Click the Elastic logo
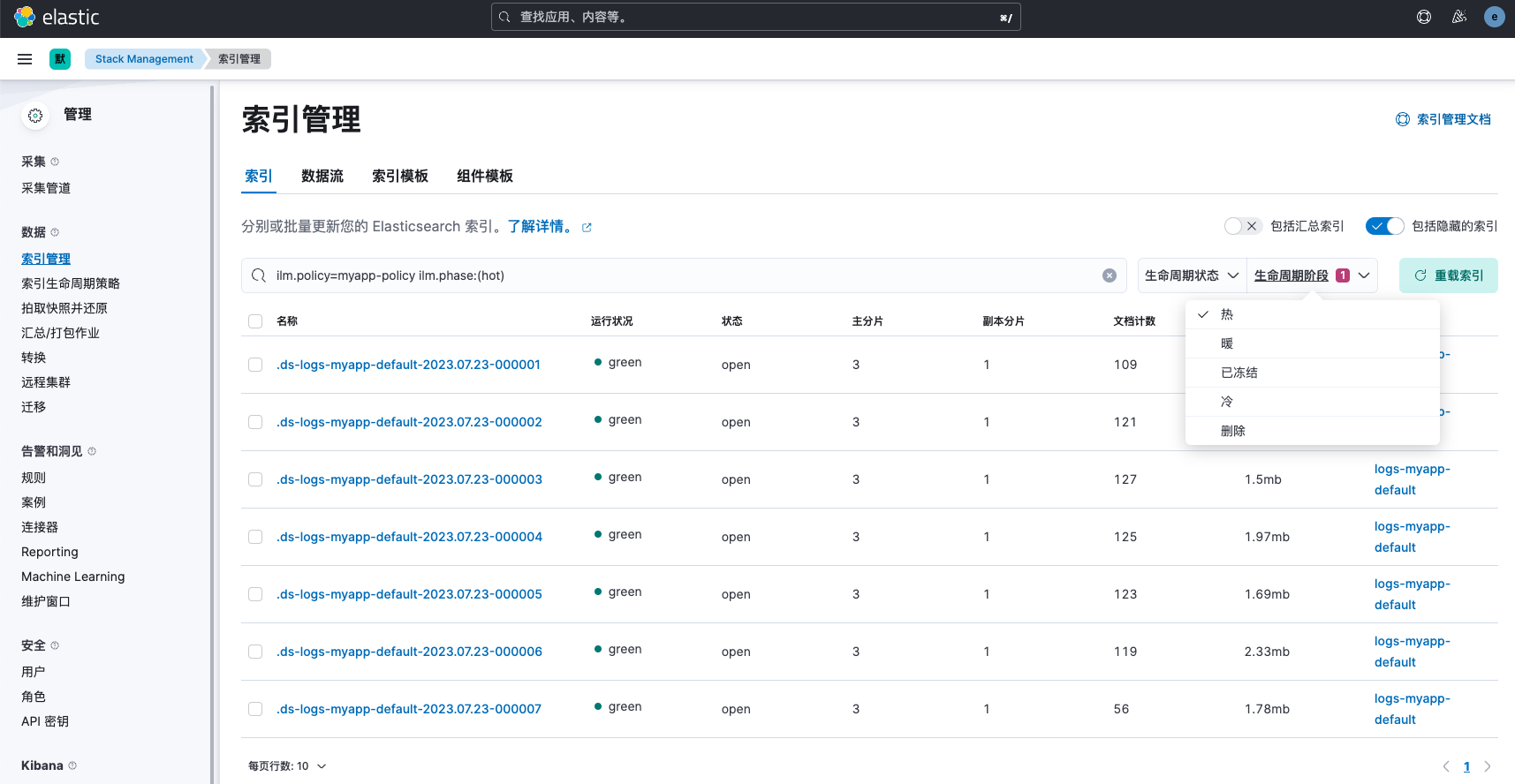 57,17
